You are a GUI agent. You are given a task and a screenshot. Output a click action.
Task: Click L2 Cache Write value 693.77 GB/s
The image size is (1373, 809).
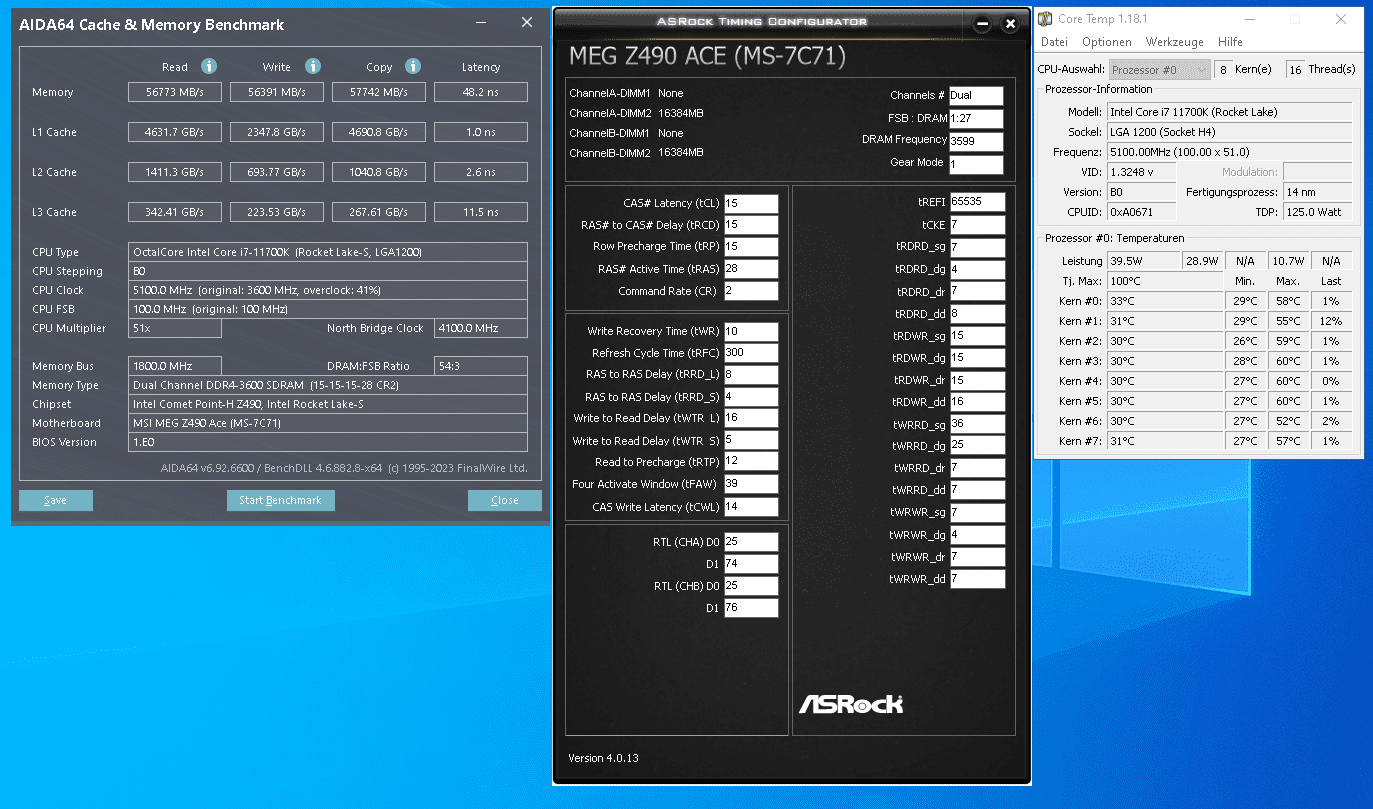pyautogui.click(x=277, y=172)
